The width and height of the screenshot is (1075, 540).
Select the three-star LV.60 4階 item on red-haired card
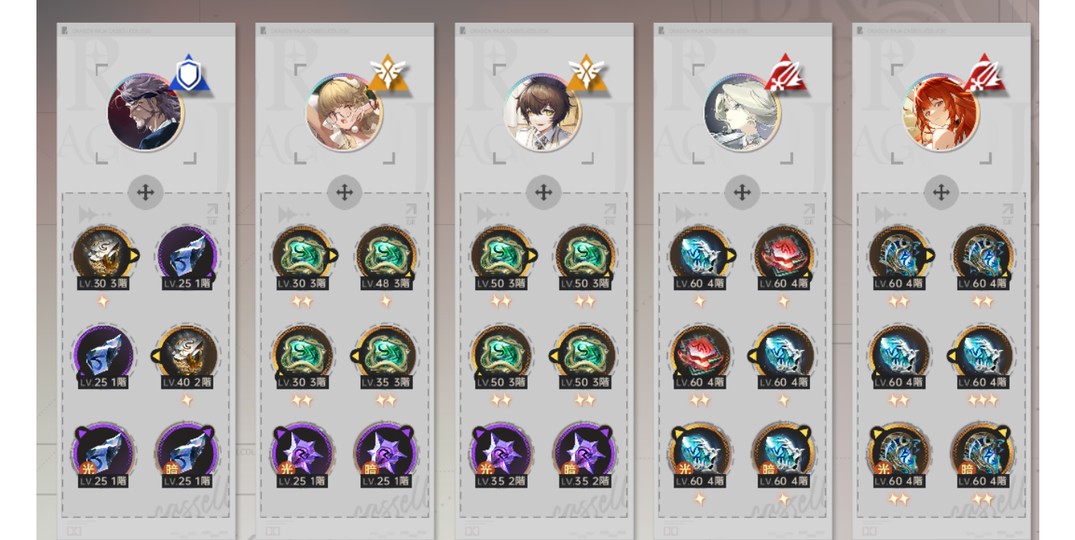pyautogui.click(x=982, y=356)
